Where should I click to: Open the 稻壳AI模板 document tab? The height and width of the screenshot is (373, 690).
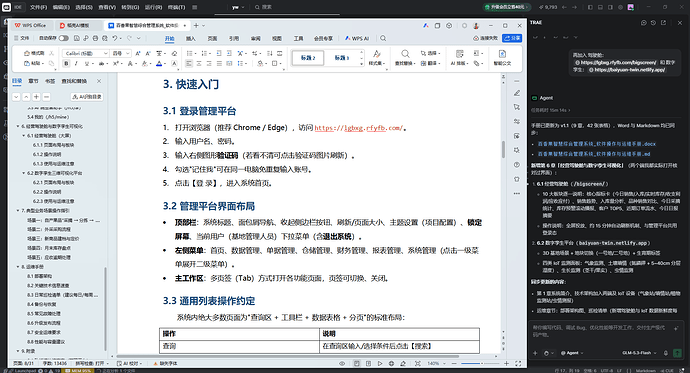pyautogui.click(x=74, y=26)
